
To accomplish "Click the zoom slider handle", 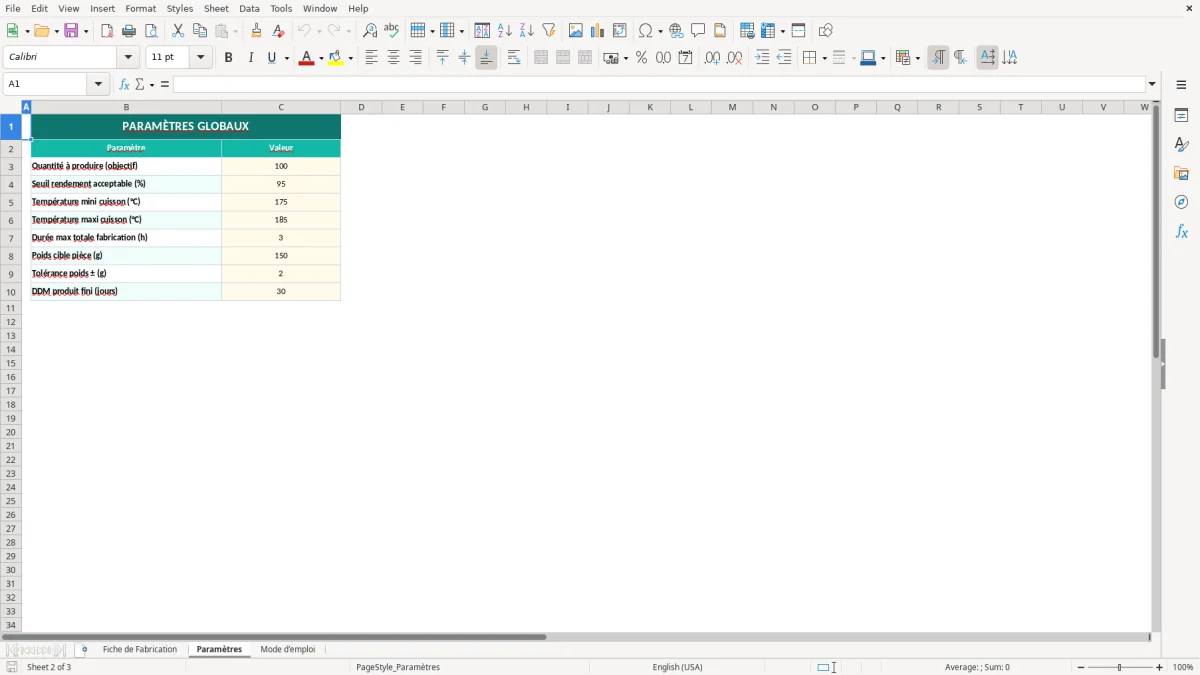I will 1120,667.
